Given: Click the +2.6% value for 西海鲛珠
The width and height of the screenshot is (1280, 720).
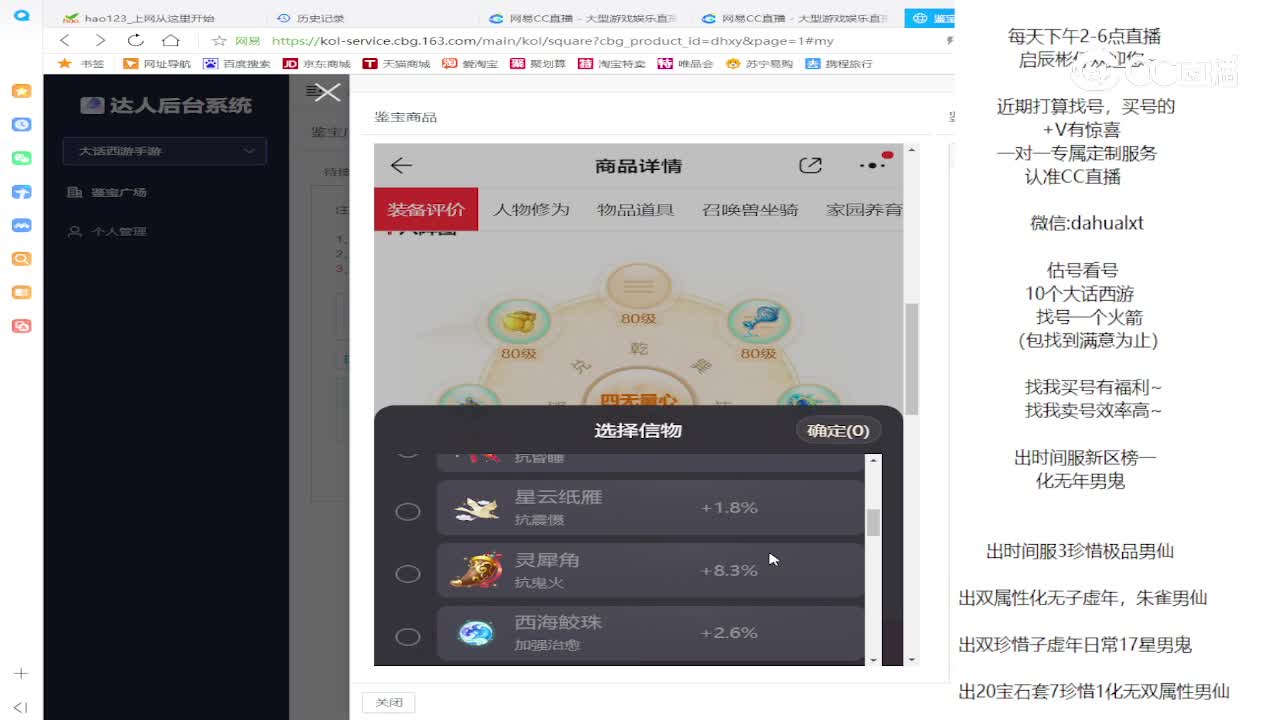Looking at the screenshot, I should pyautogui.click(x=729, y=633).
